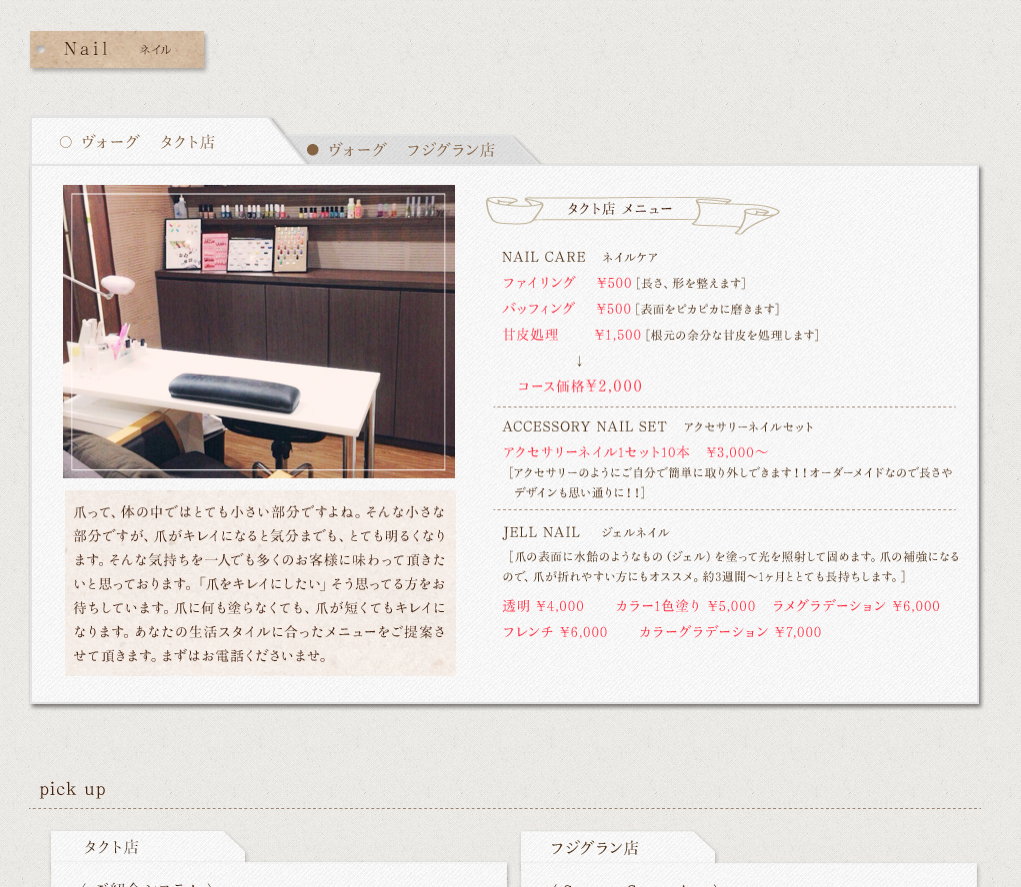Click the Nail ネイル heading tag
This screenshot has width=1021, height=887.
pos(117,49)
